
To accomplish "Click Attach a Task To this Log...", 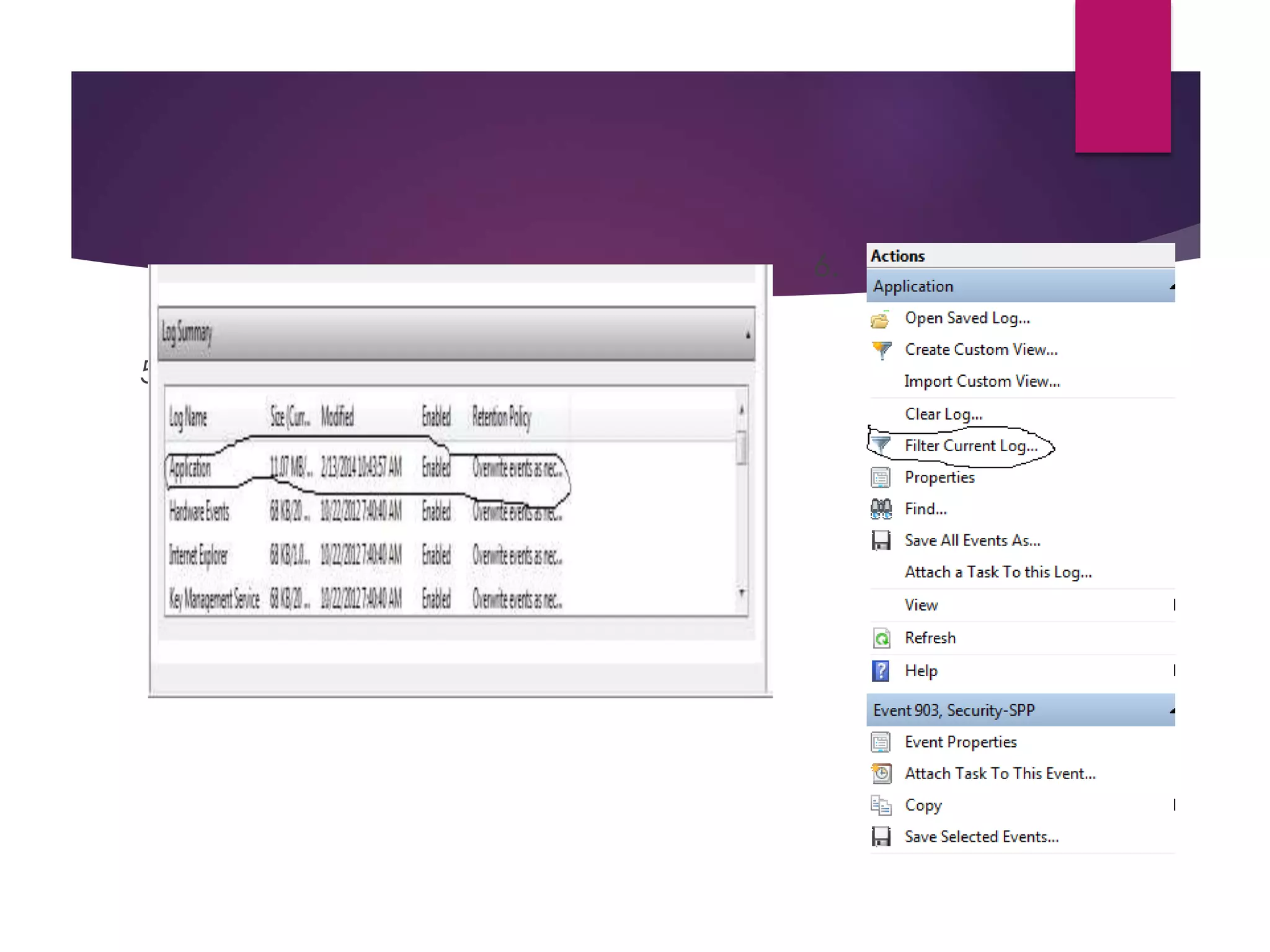I will click(x=998, y=572).
